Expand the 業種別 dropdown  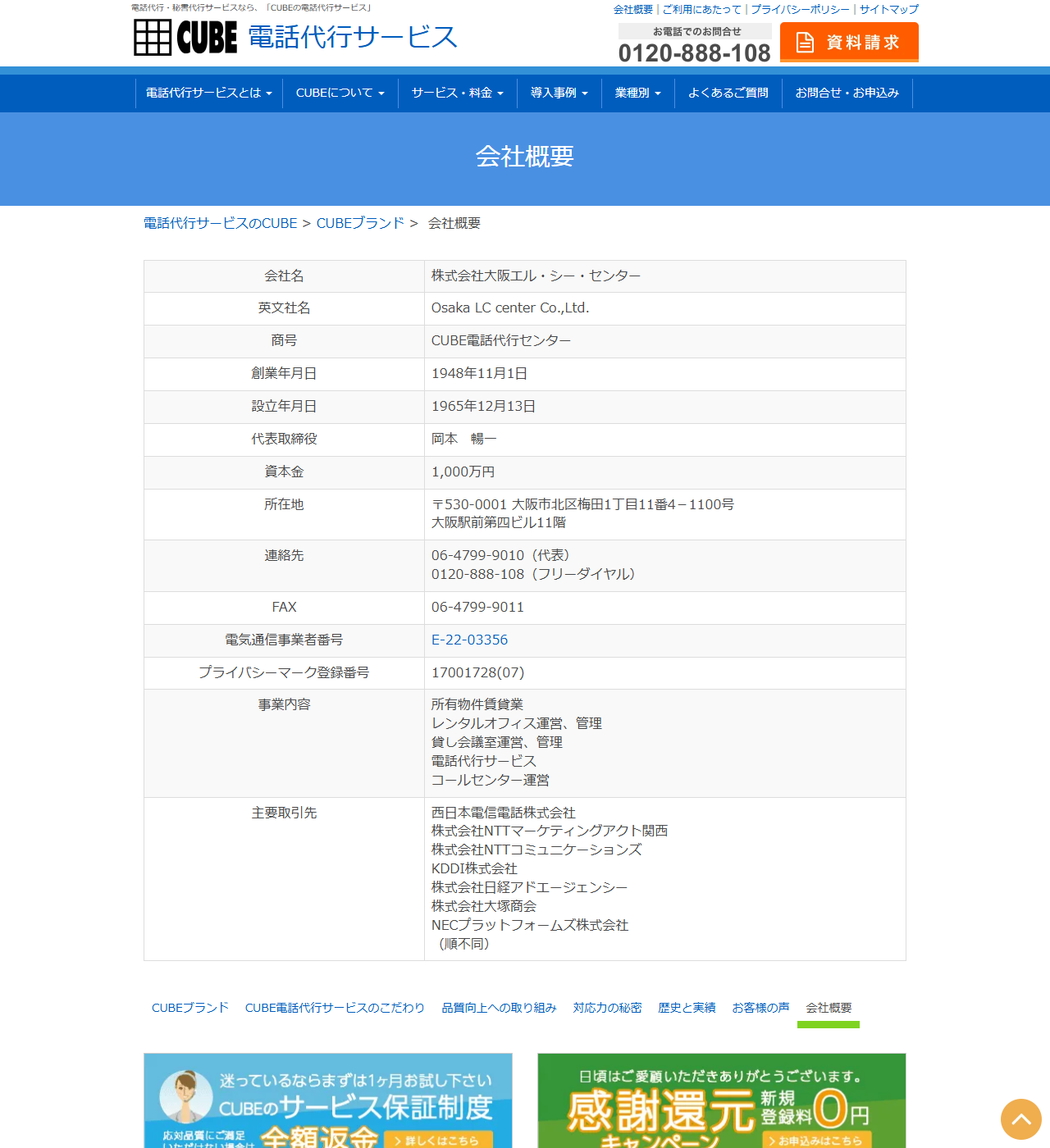637,93
